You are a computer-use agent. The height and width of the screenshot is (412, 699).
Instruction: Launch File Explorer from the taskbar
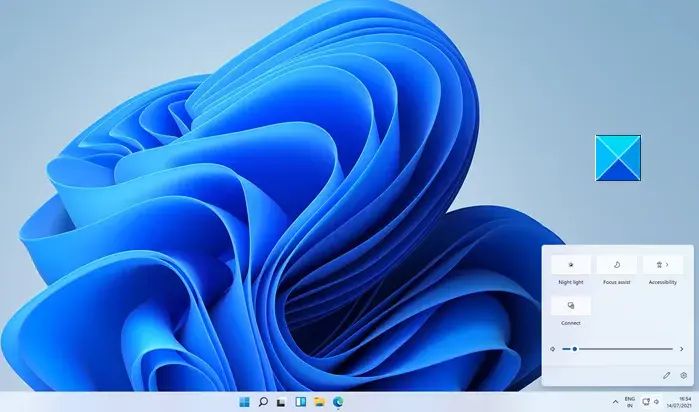click(319, 402)
